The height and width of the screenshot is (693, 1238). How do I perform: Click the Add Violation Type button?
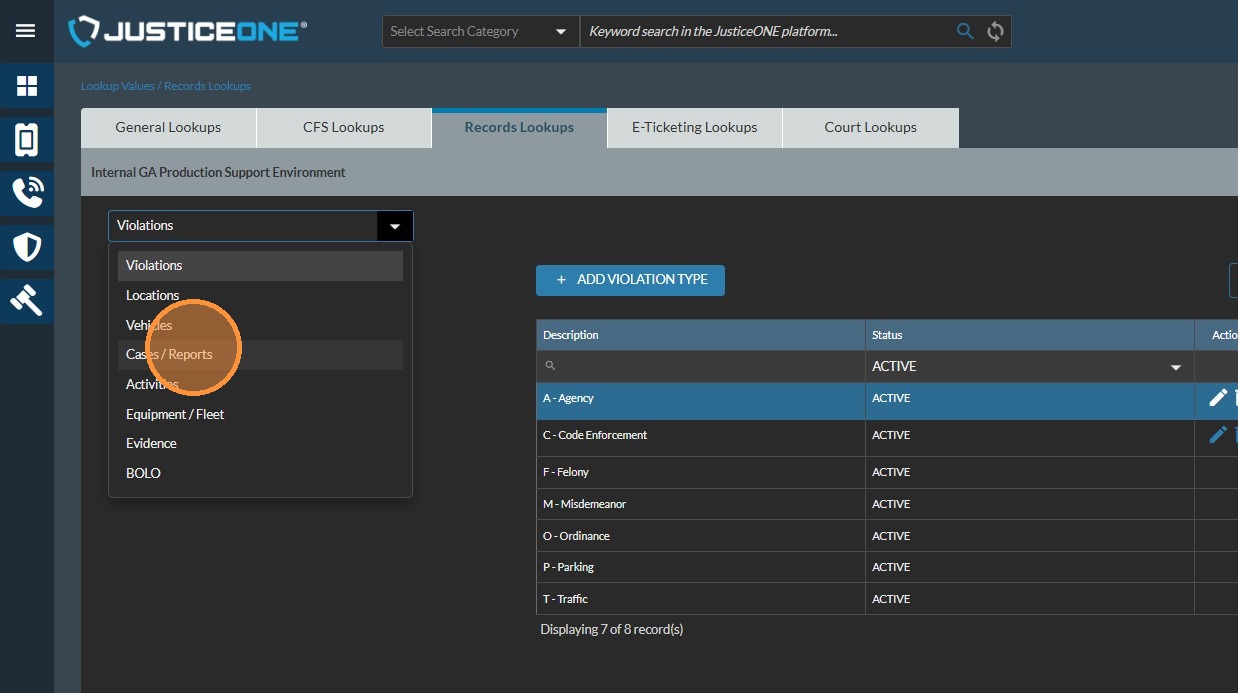pyautogui.click(x=630, y=280)
